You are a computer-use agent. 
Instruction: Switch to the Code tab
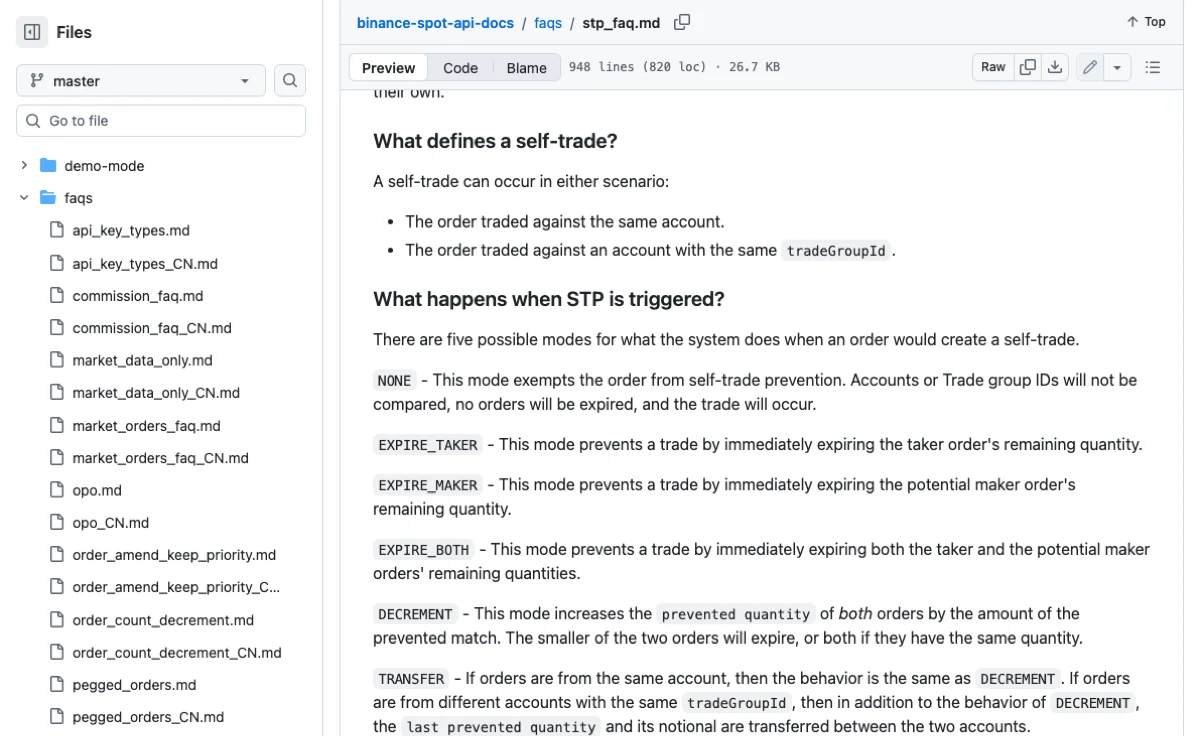coord(460,68)
